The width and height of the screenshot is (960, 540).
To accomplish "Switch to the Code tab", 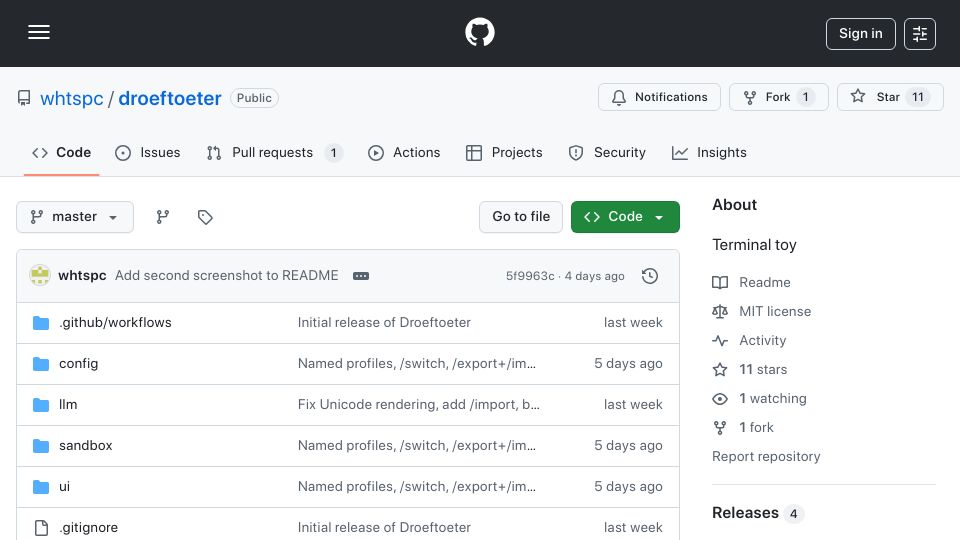I will [61, 152].
